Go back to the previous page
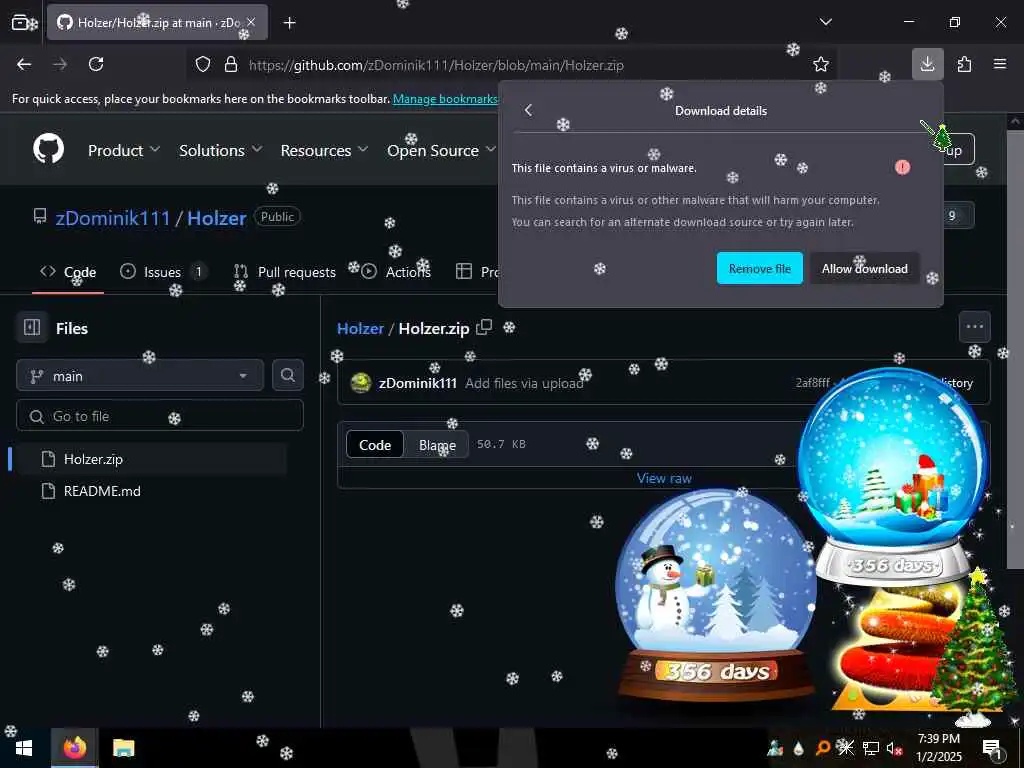The image size is (1024, 768). [24, 64]
